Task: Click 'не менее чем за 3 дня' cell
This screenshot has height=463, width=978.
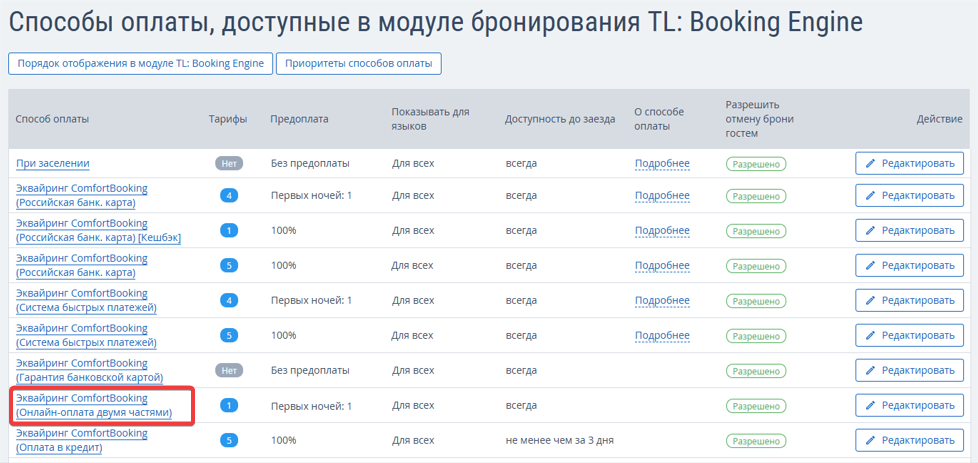Action: pos(559,441)
